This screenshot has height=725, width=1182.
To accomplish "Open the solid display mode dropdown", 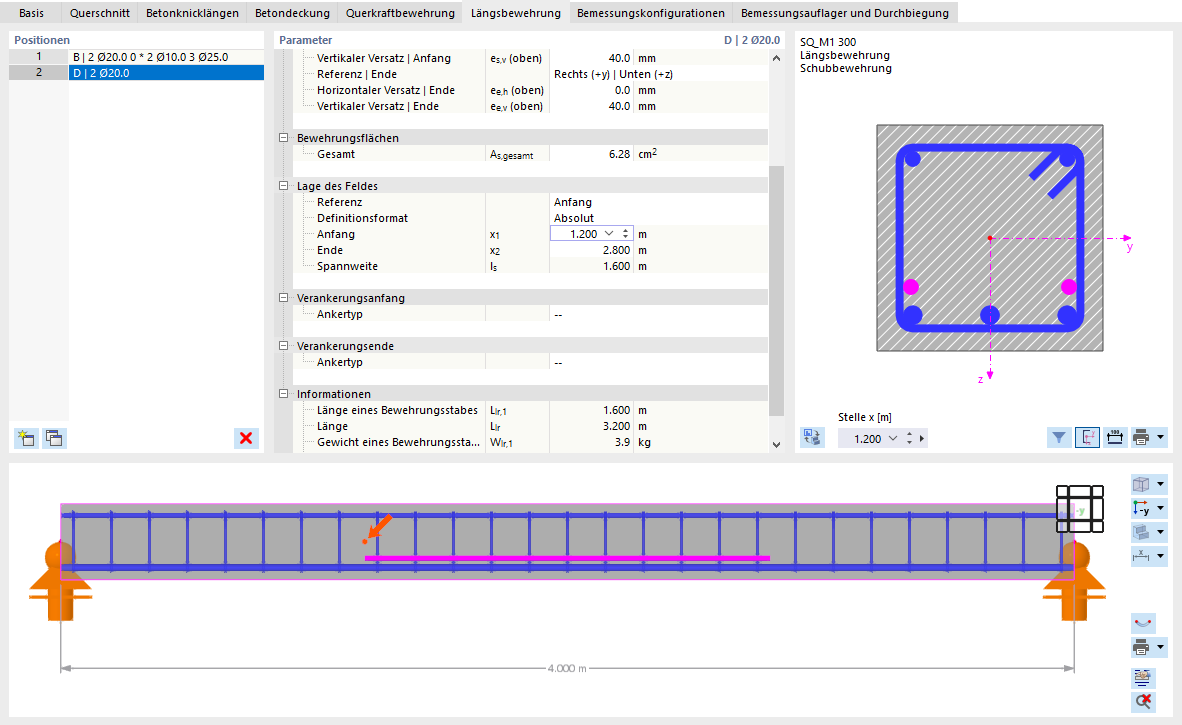I will (1160, 532).
